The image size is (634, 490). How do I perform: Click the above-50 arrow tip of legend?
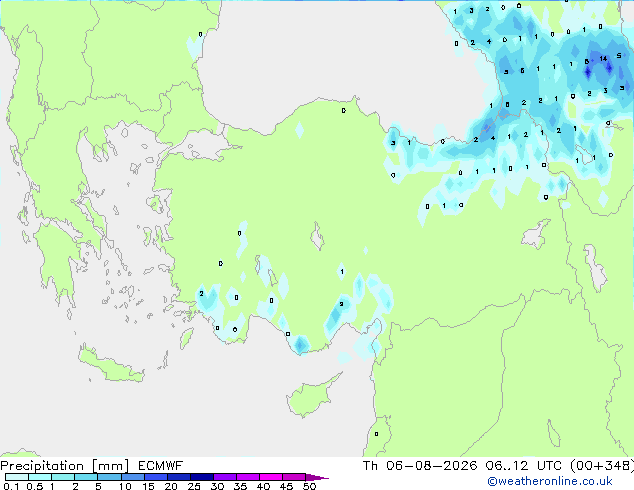tap(317, 477)
